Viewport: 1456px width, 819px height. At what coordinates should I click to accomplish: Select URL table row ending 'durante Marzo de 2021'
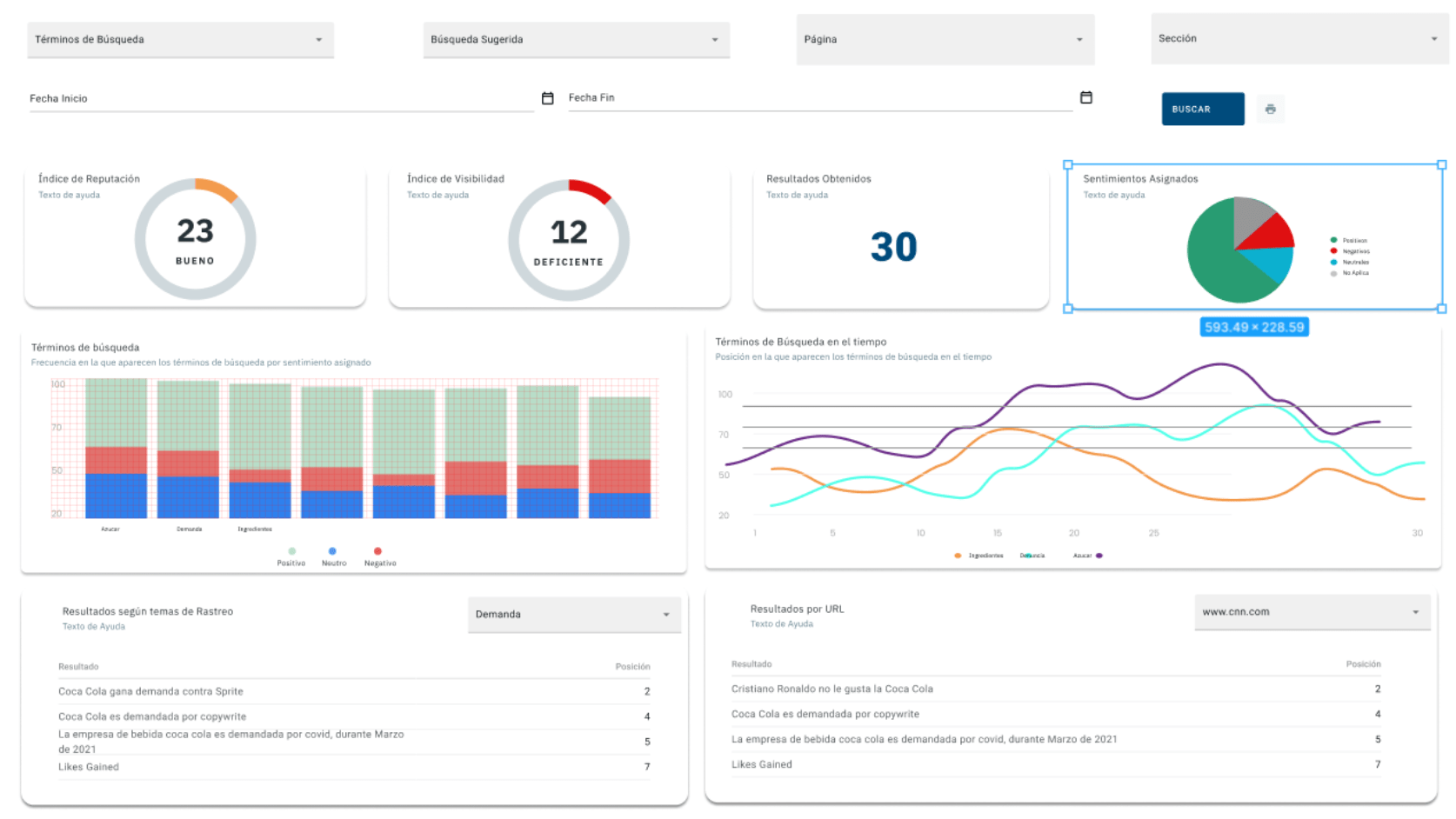(x=1056, y=739)
